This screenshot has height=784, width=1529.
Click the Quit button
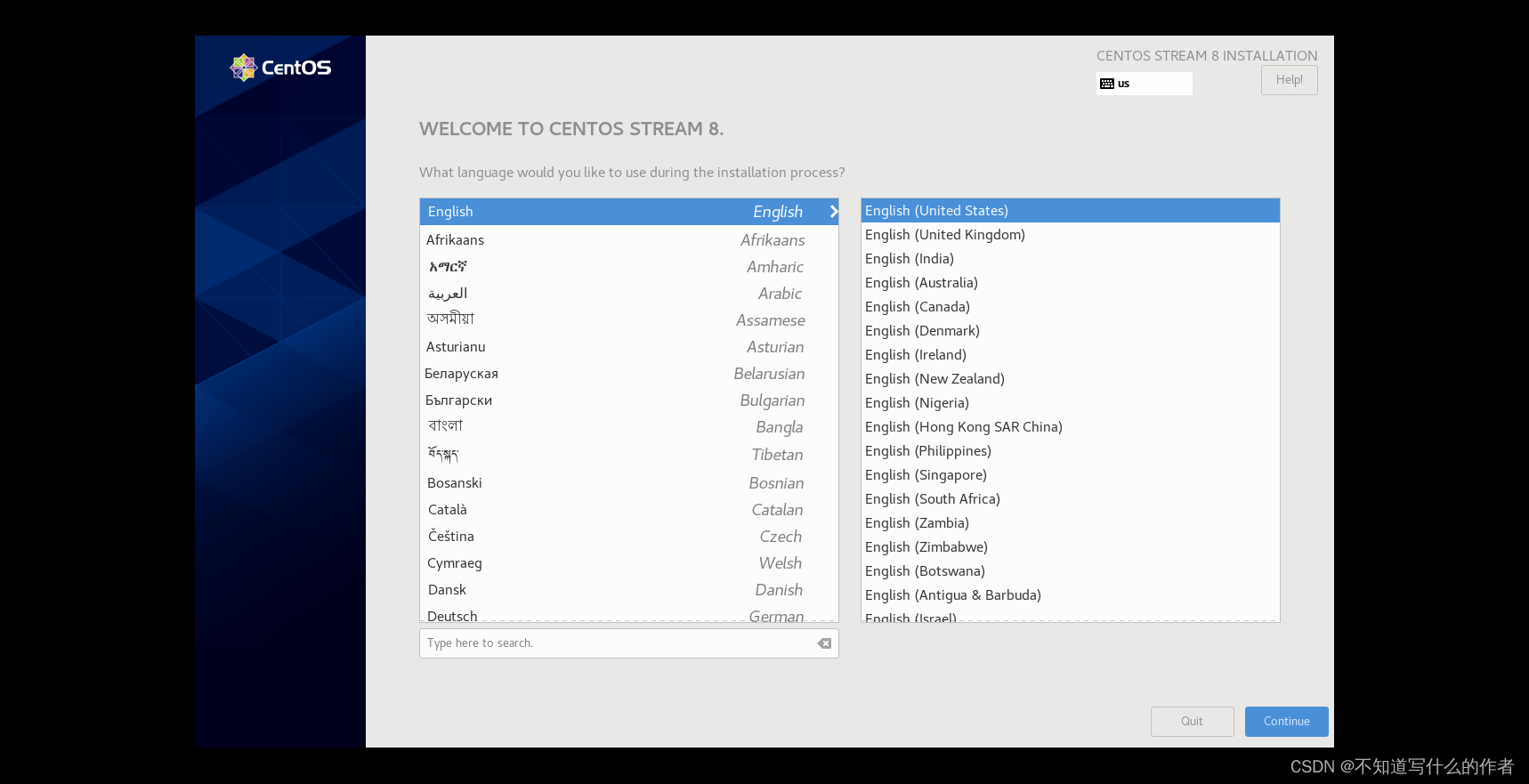coord(1192,722)
